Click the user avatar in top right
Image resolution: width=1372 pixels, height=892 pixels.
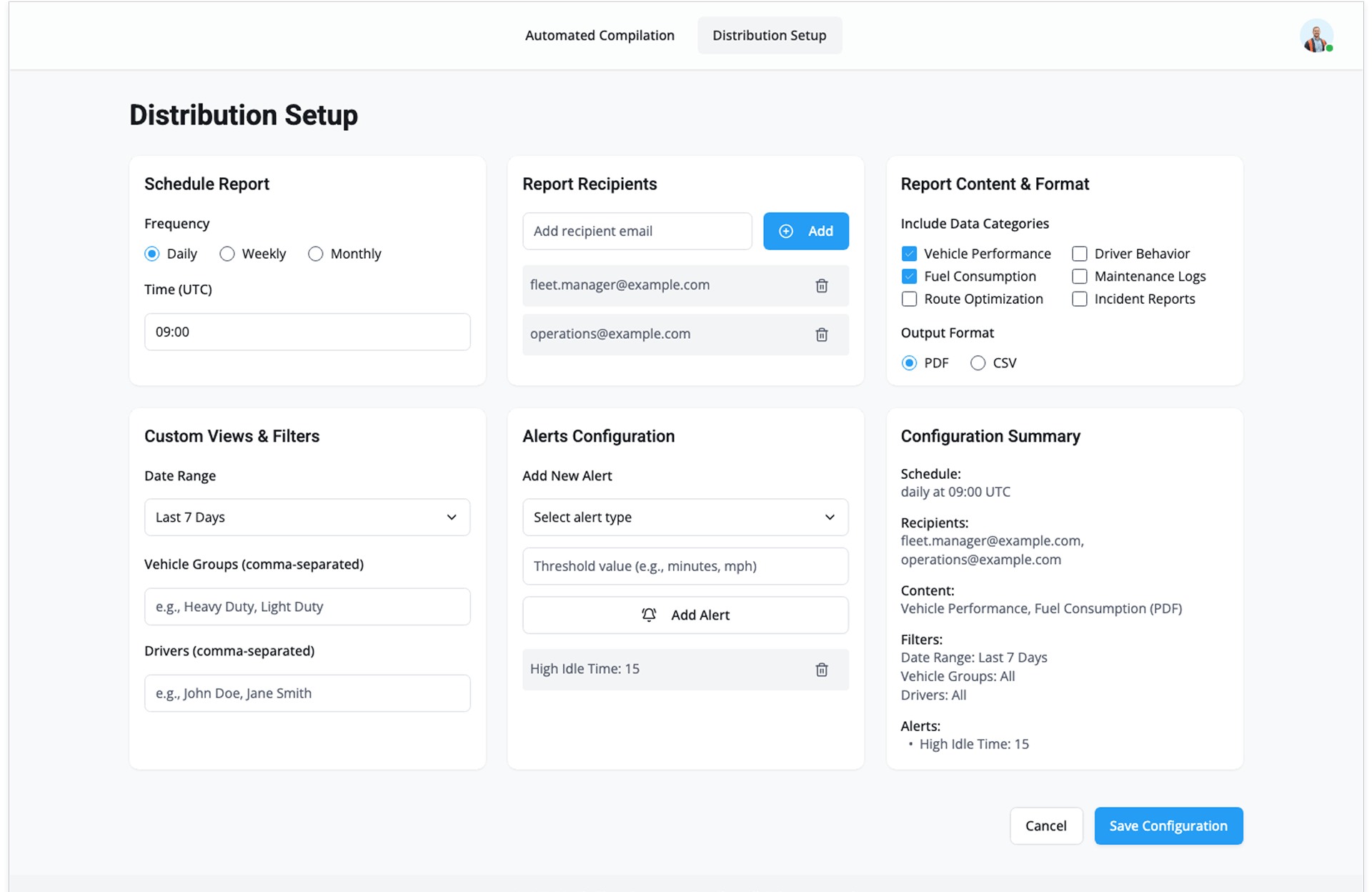(x=1316, y=36)
